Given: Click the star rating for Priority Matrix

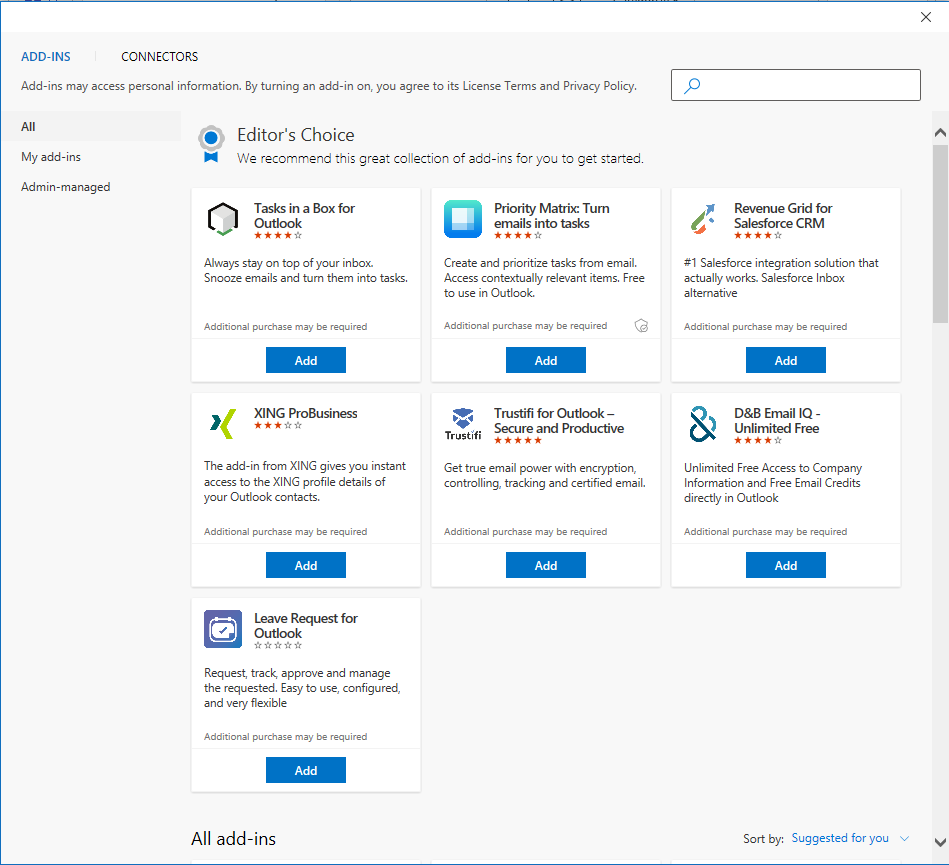Looking at the screenshot, I should click(518, 235).
